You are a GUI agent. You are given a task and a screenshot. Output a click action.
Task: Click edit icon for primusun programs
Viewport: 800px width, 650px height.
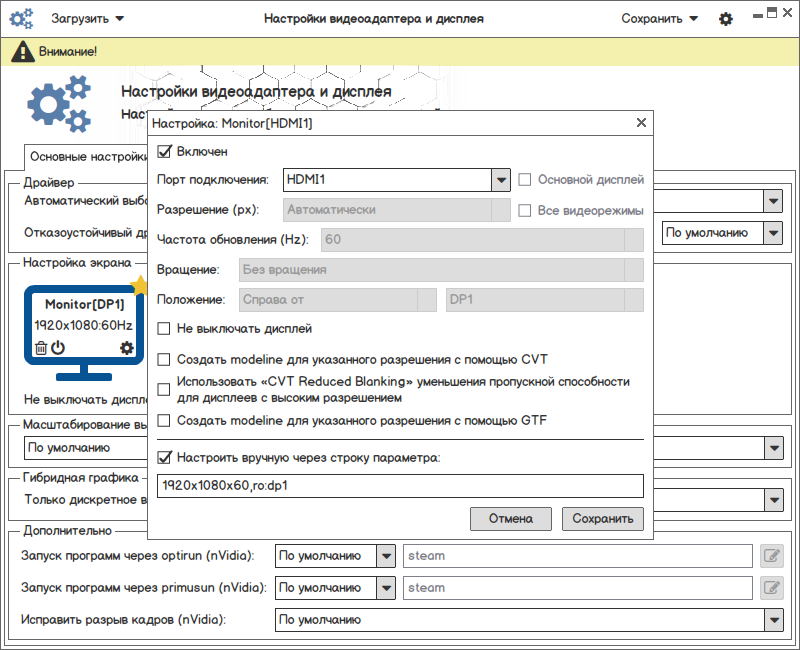[772, 588]
